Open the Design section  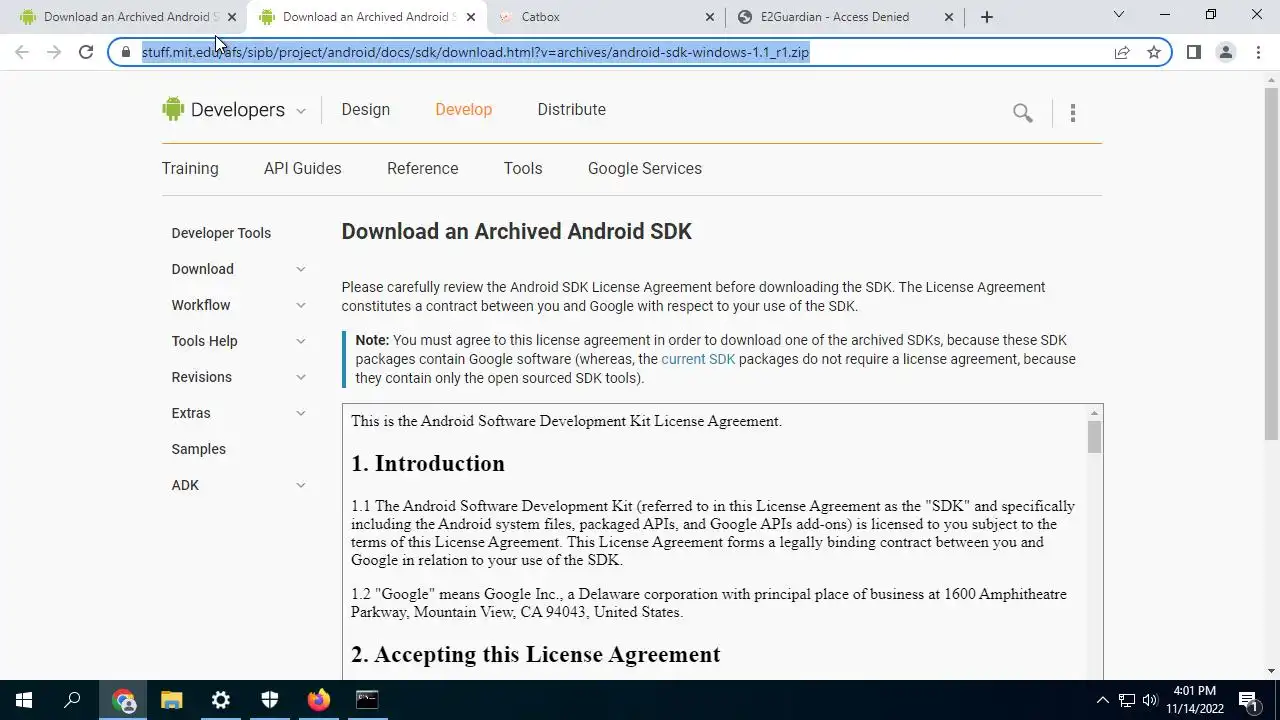pyautogui.click(x=366, y=110)
